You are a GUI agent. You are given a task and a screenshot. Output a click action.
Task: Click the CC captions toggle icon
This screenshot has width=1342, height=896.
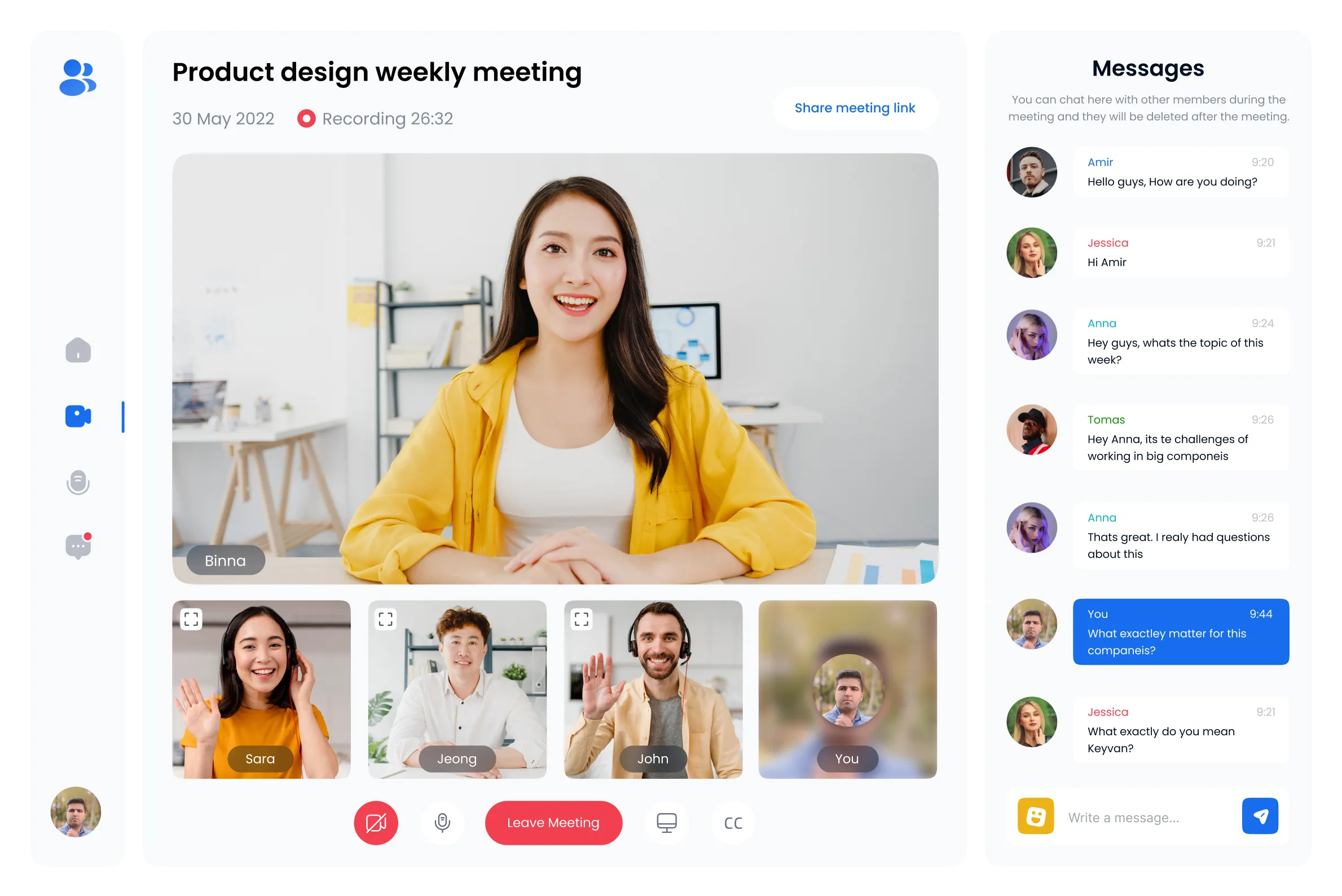click(x=733, y=822)
